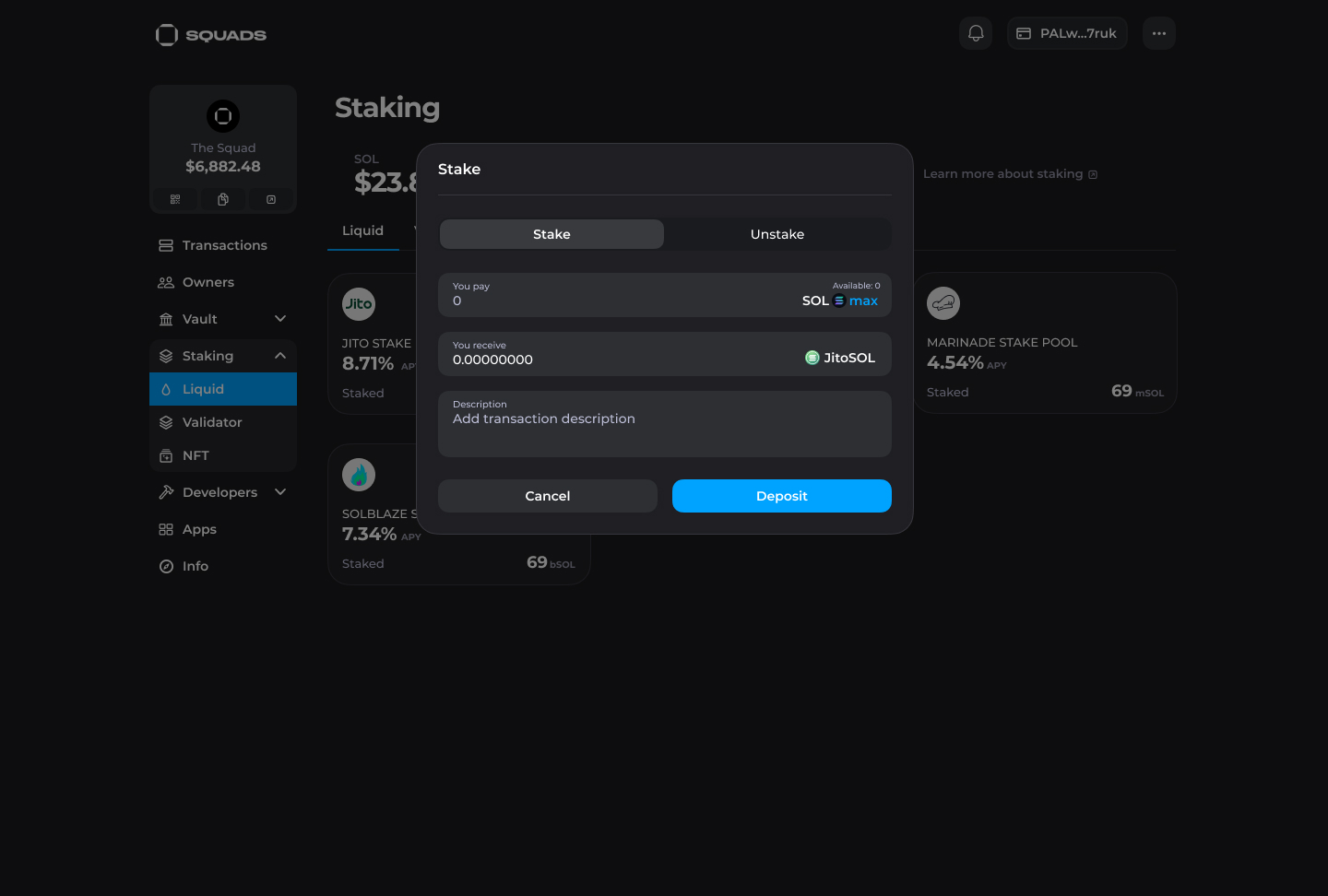
Task: Click the SolBlaze flame icon
Action: [x=359, y=475]
